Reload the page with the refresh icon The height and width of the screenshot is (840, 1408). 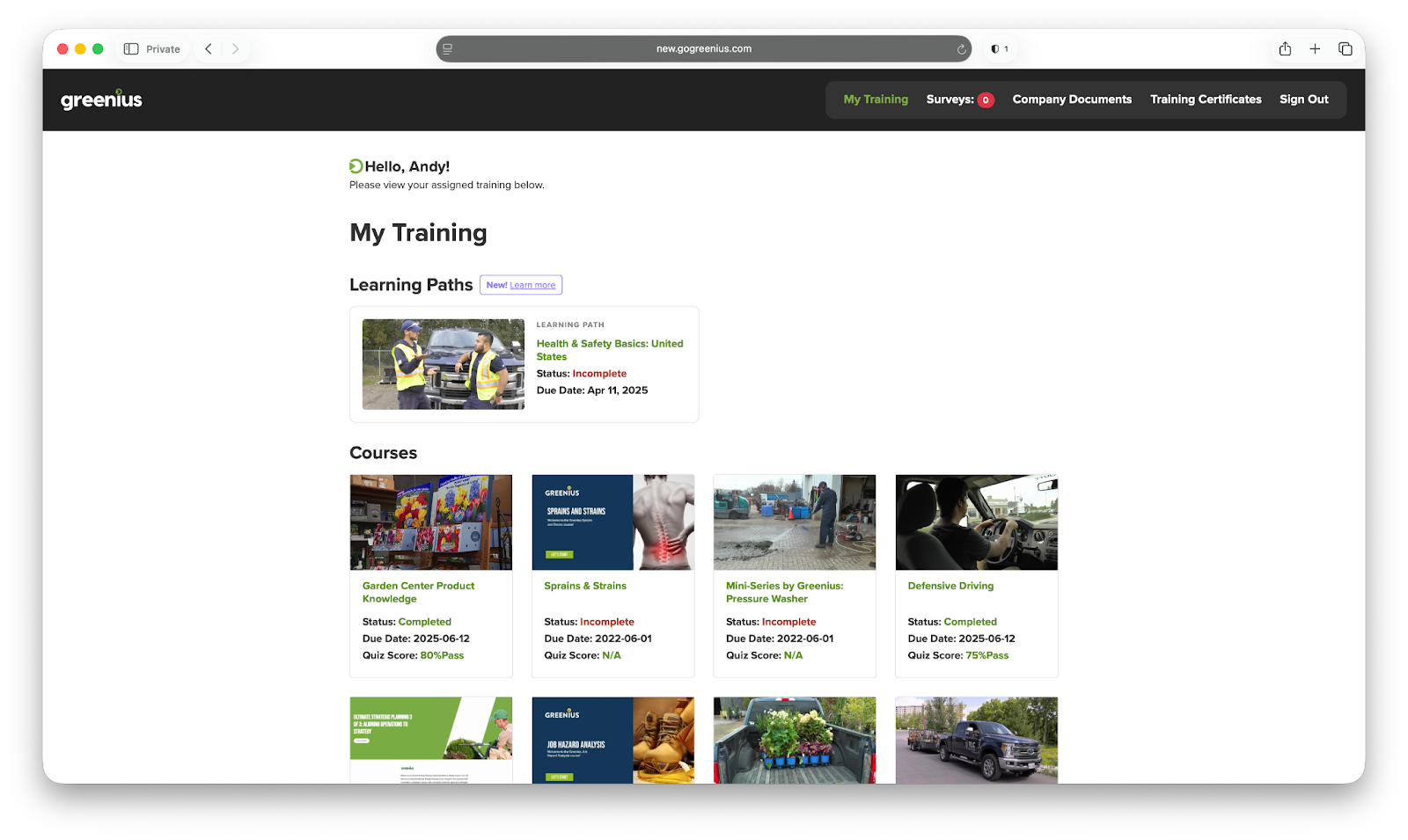click(961, 49)
